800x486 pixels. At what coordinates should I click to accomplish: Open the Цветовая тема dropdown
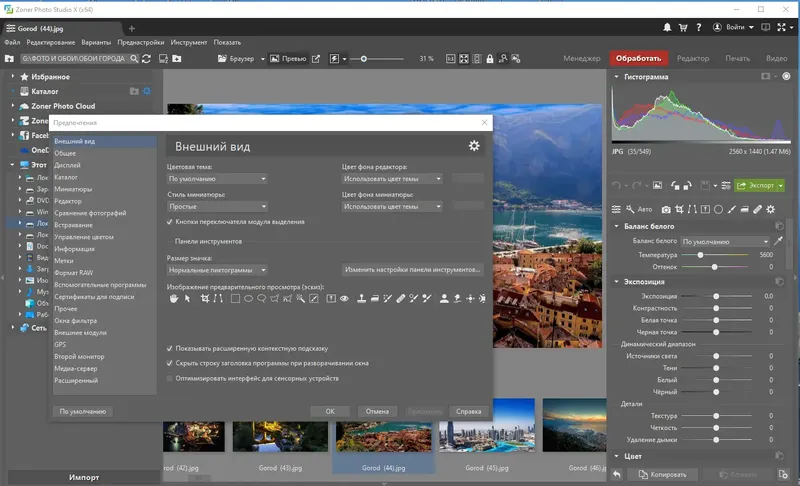pyautogui.click(x=216, y=179)
